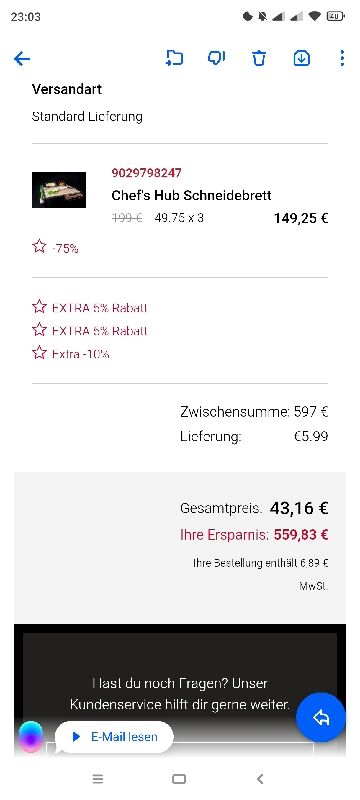Screen dimensions: 360x800
Task: Tap the Android back navigation chevron
Action: point(260,779)
